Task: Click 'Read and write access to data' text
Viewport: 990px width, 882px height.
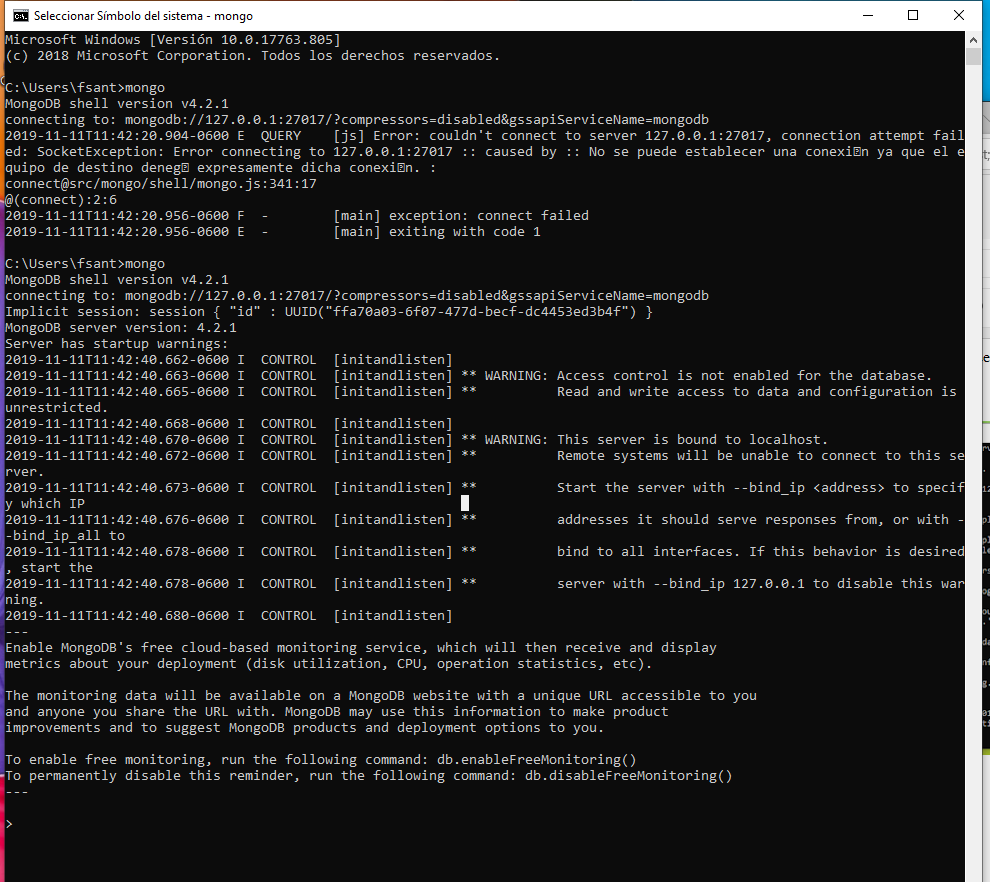Action: click(673, 391)
